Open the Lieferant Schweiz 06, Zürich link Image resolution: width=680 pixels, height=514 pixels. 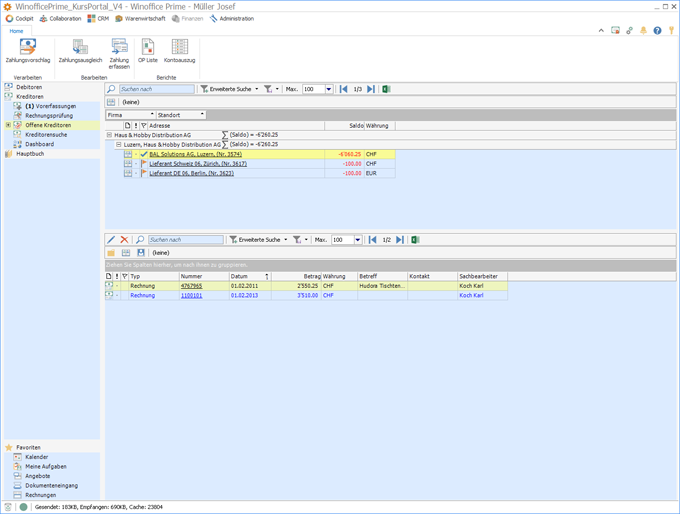198,164
